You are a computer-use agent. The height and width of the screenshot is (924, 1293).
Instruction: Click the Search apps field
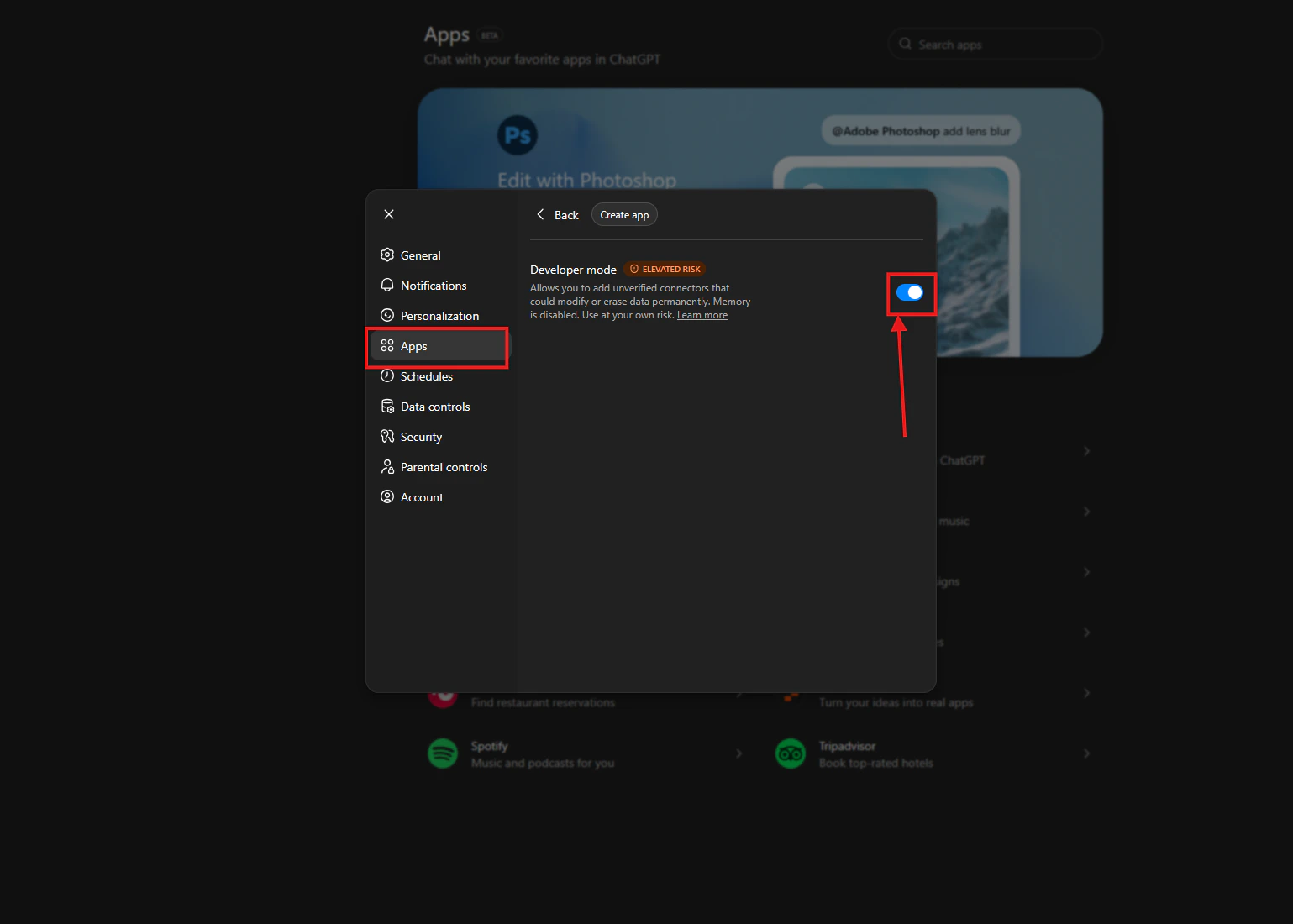click(x=995, y=44)
